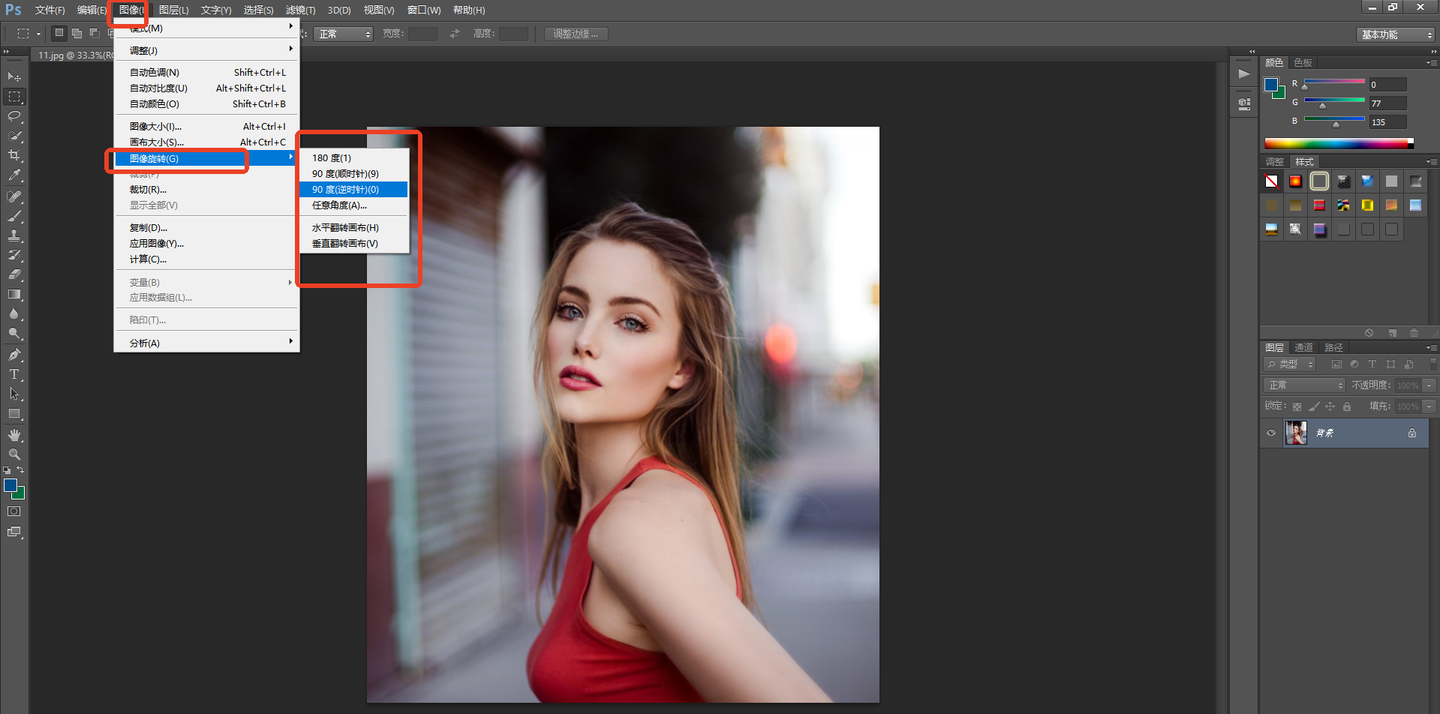Select the Eraser tool

tap(15, 275)
